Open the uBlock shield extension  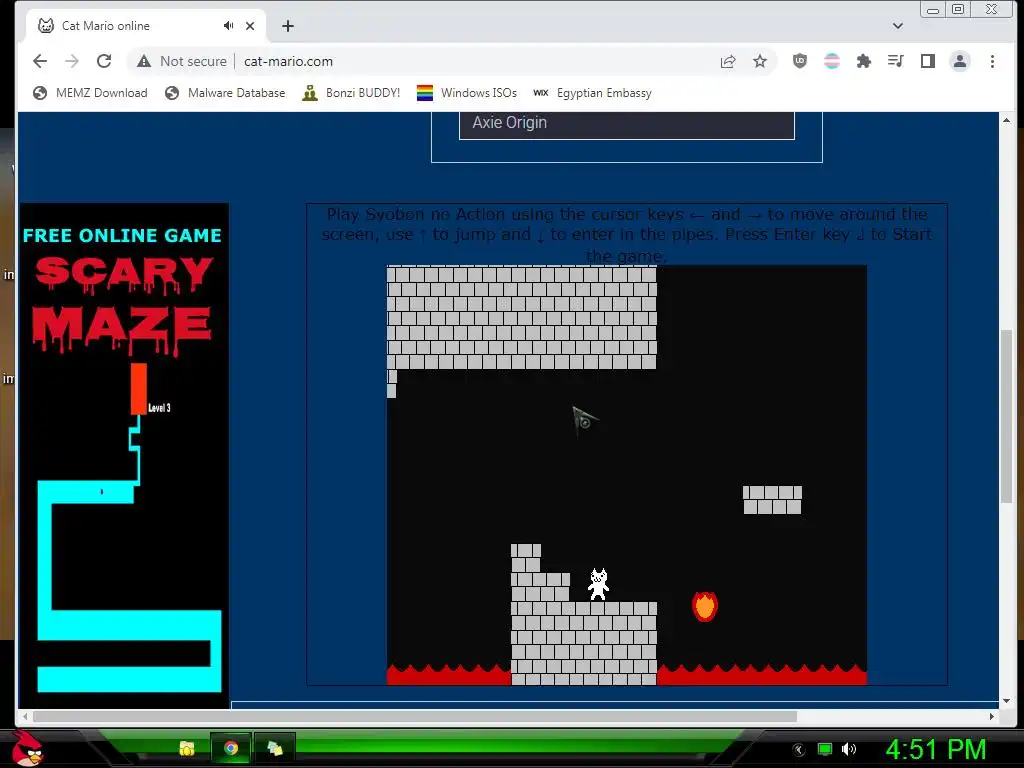[x=799, y=61]
